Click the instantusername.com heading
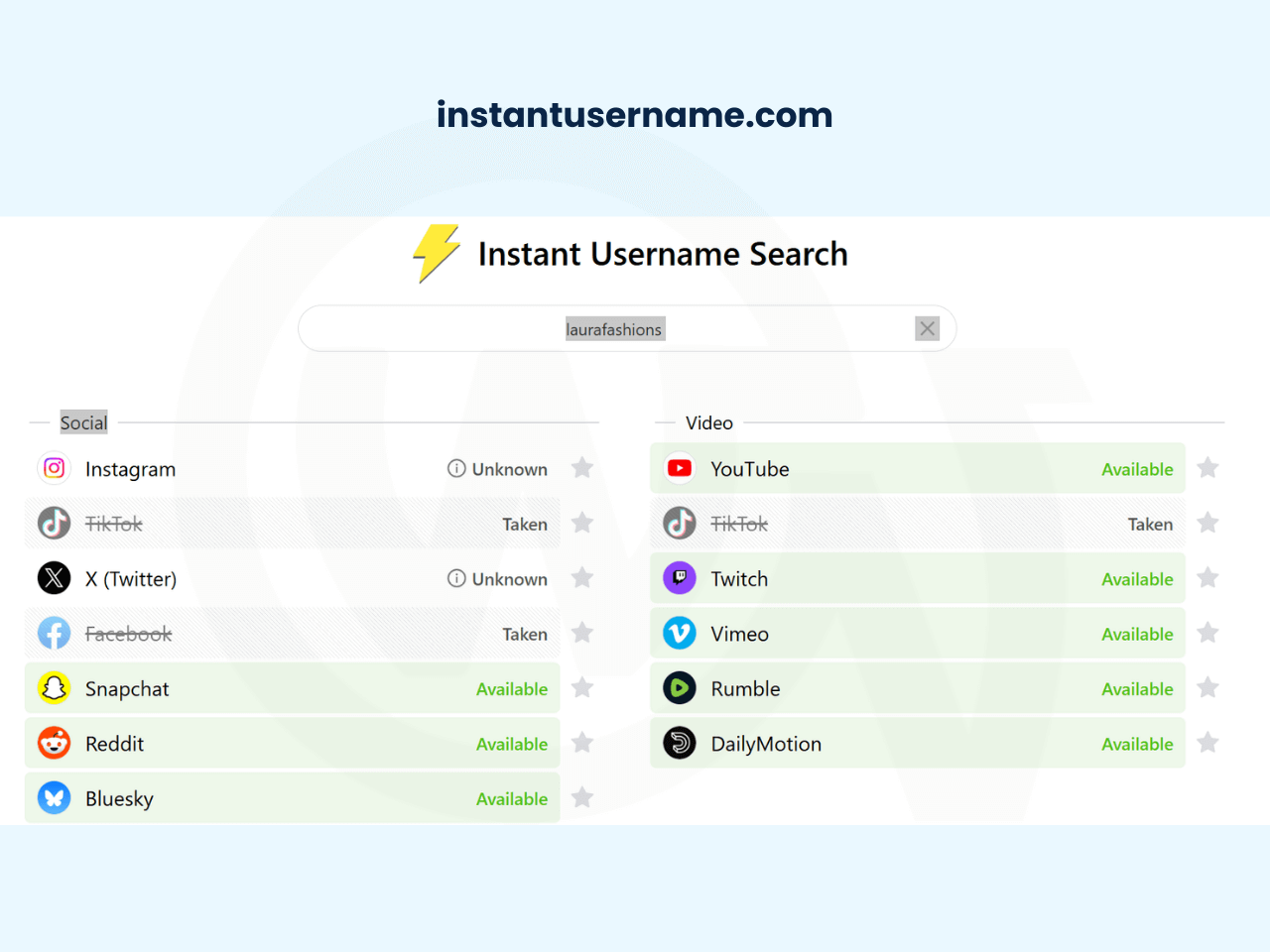Viewport: 1270px width, 952px height. (635, 114)
